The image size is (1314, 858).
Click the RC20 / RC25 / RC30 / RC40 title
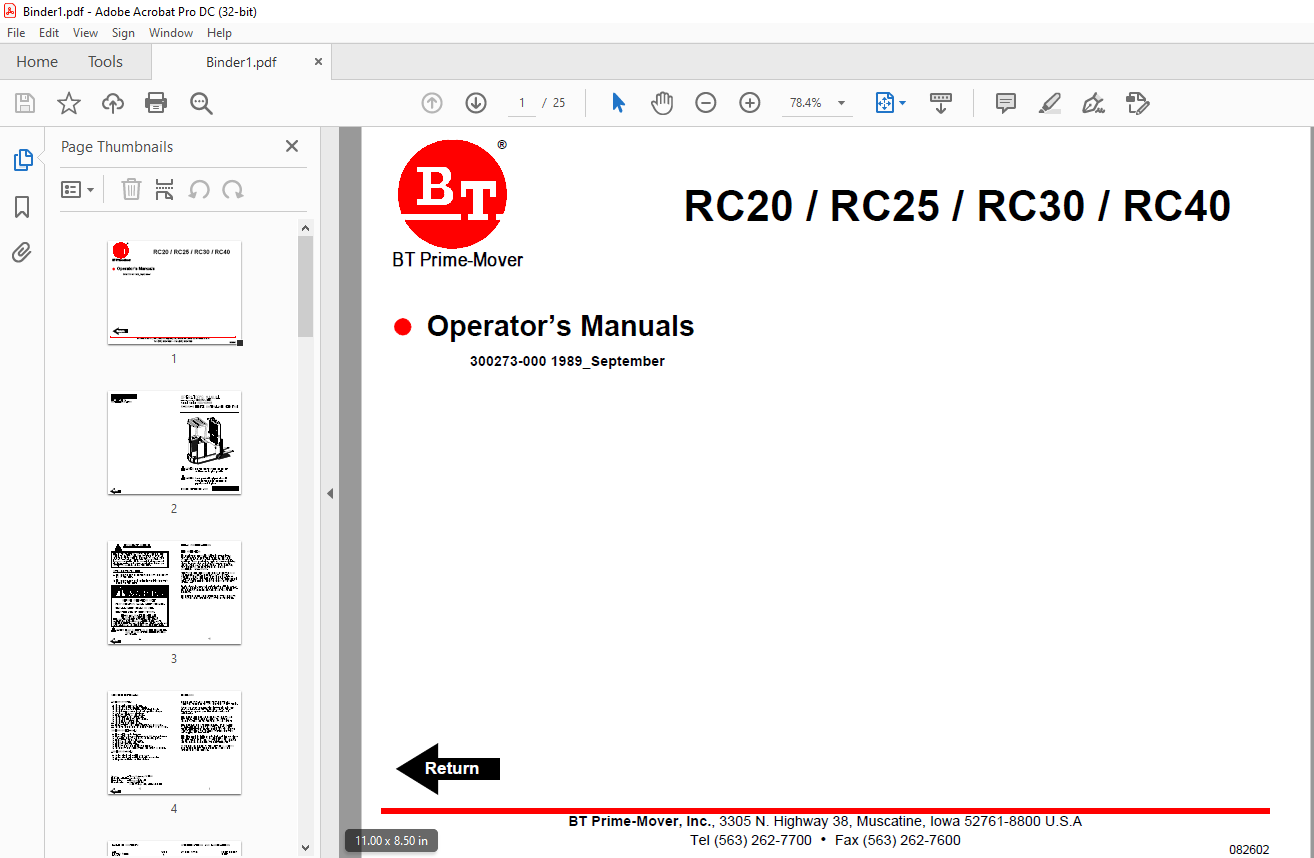coord(957,207)
